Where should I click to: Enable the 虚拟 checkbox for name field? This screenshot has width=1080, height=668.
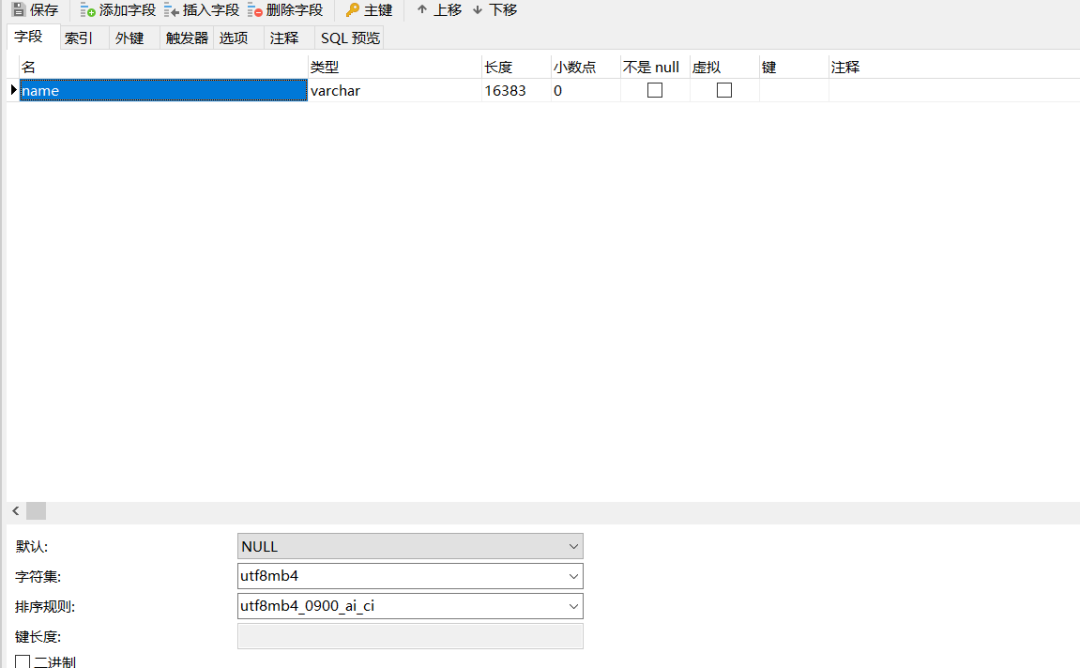click(723, 89)
